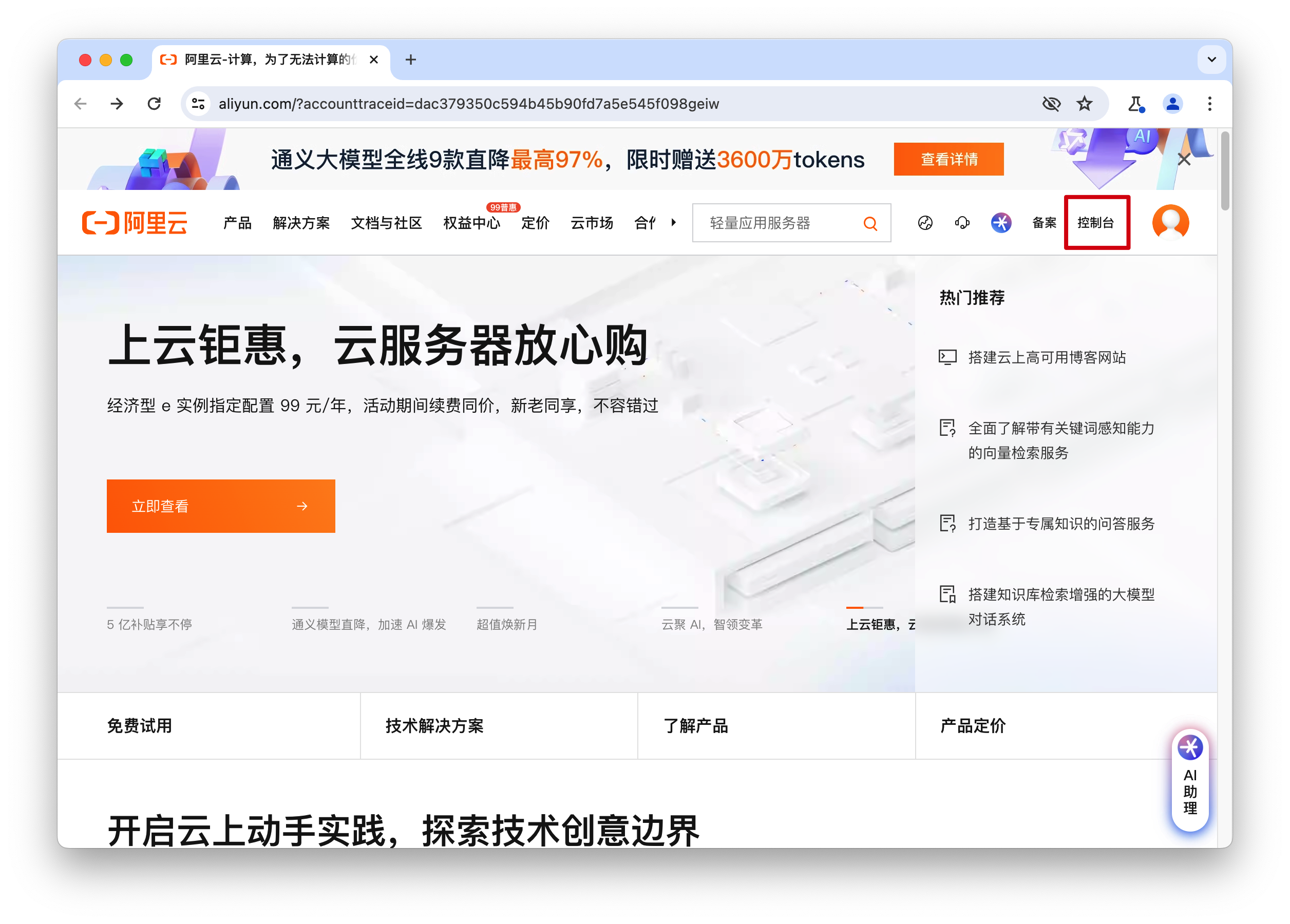Click the site information icon in address bar

pos(198,104)
